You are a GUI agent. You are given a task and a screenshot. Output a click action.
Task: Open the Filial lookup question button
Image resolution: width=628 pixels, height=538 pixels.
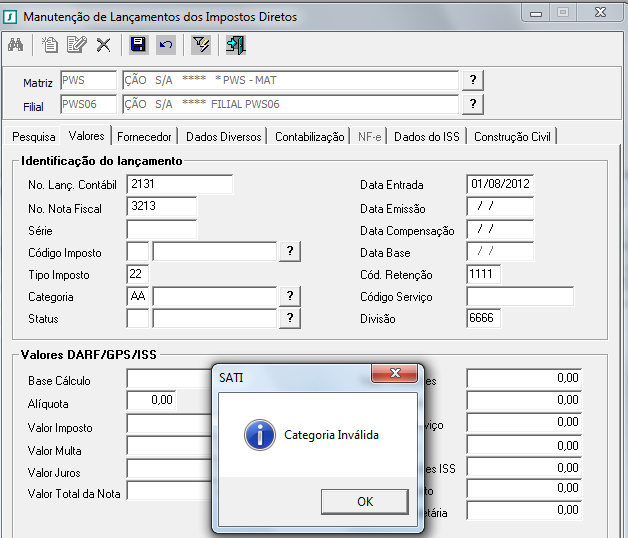click(x=472, y=104)
